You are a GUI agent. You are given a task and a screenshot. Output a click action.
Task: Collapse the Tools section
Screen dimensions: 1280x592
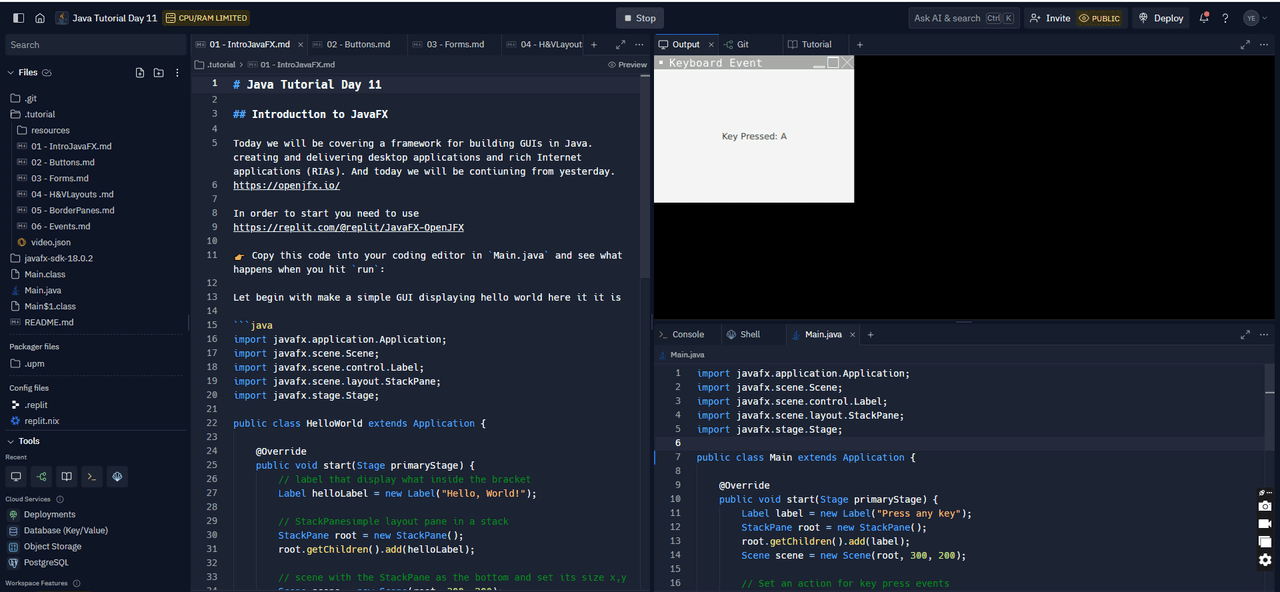(11, 441)
